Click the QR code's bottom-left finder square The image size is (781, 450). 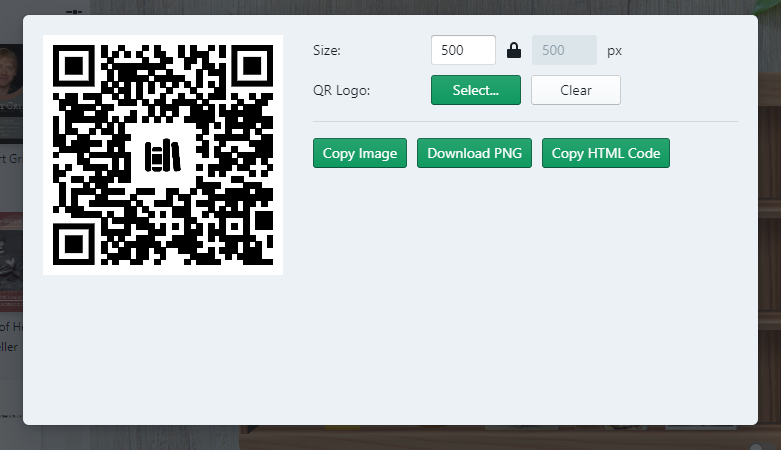tap(74, 243)
